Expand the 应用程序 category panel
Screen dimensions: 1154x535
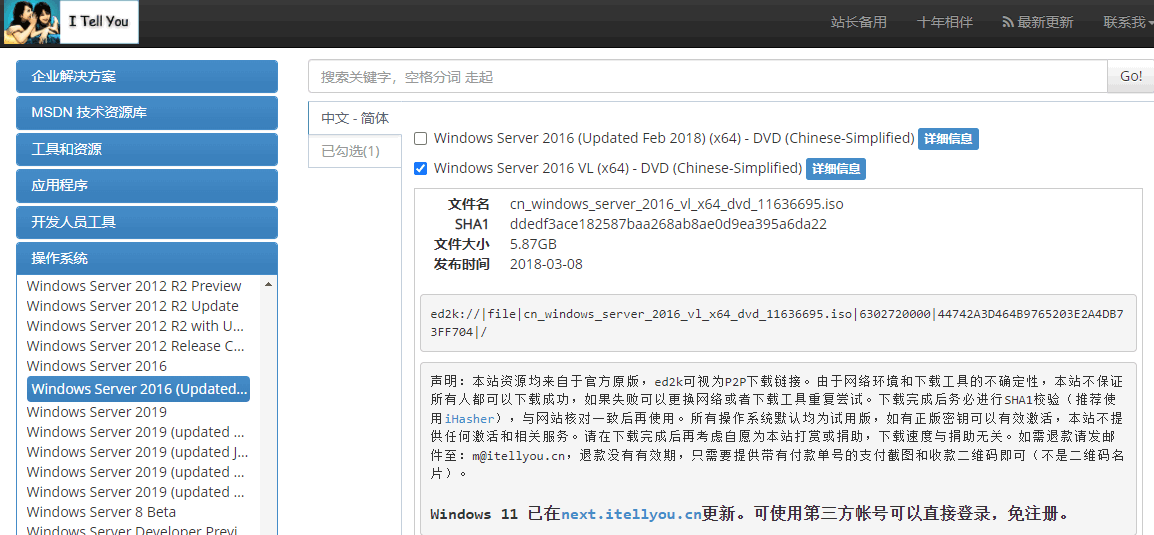coord(147,185)
